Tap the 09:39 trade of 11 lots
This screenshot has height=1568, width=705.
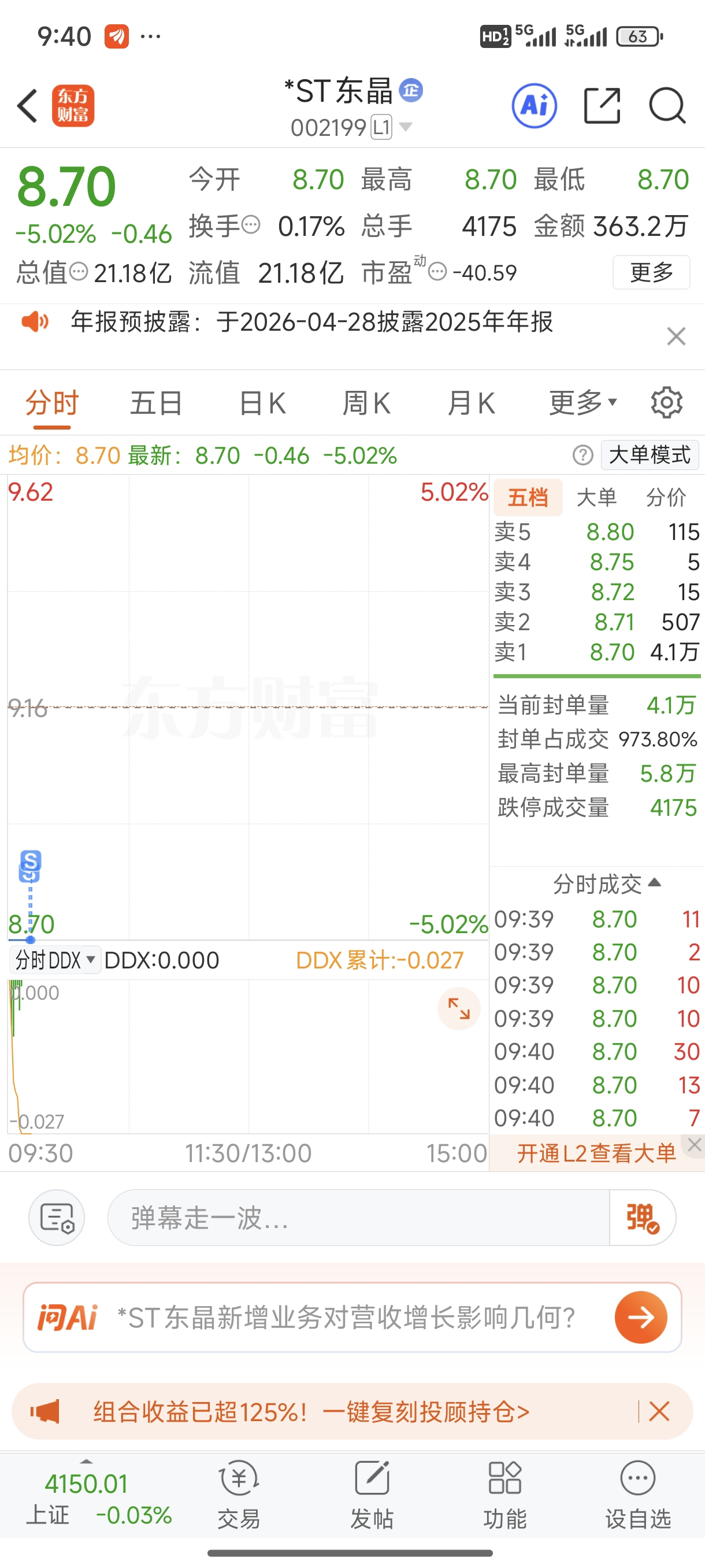point(597,919)
